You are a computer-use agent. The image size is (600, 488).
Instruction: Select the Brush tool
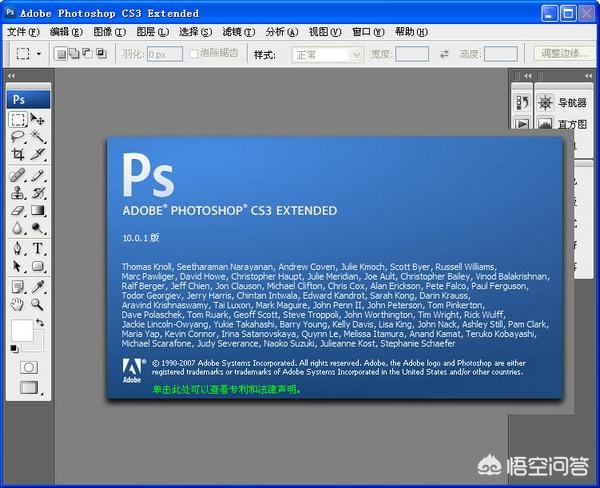pyautogui.click(x=38, y=176)
